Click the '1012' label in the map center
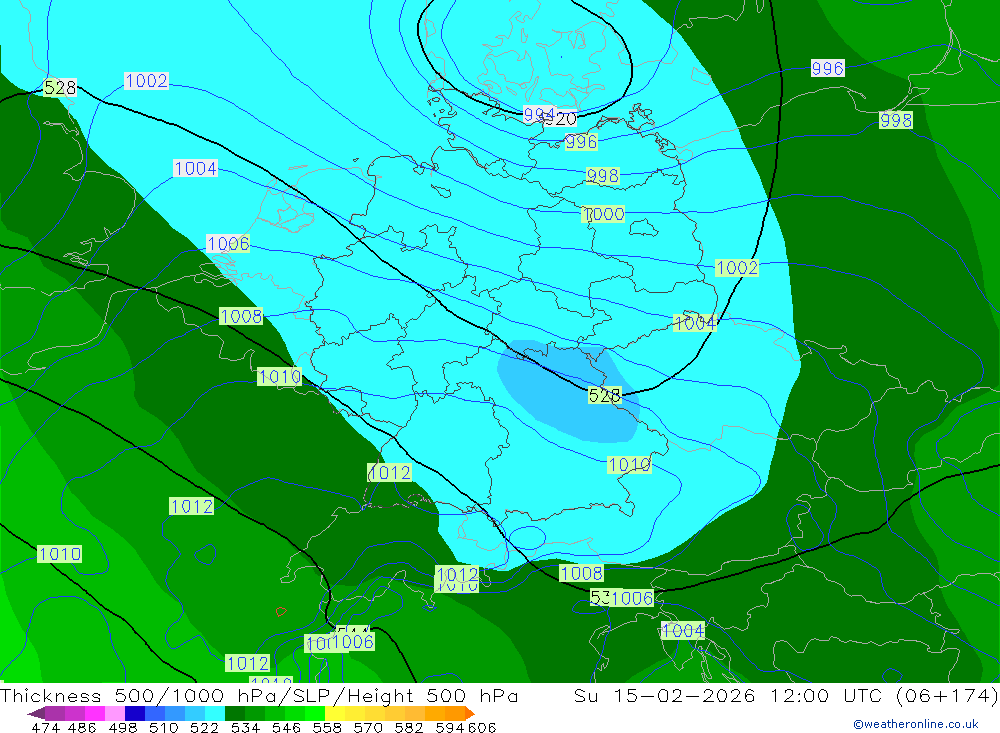1000x733 pixels. 390,473
